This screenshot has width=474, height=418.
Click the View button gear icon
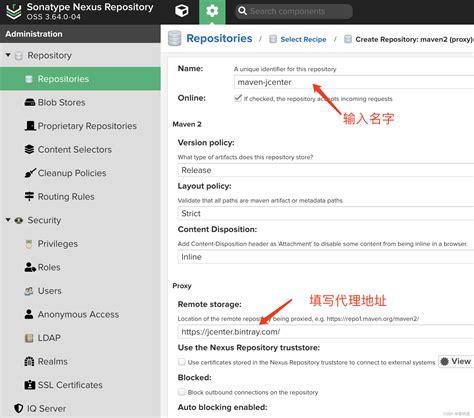point(444,361)
